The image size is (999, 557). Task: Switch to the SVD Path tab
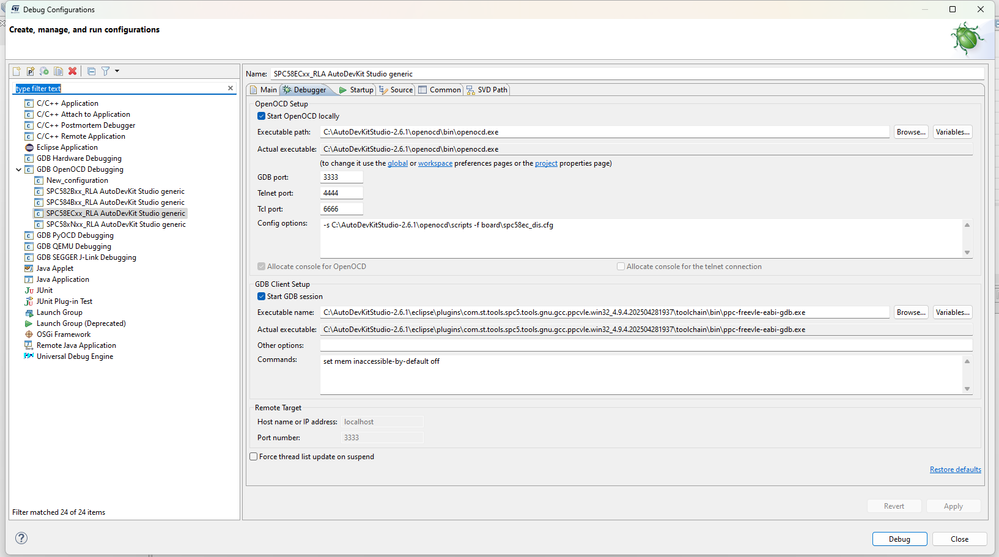pyautogui.click(x=487, y=90)
